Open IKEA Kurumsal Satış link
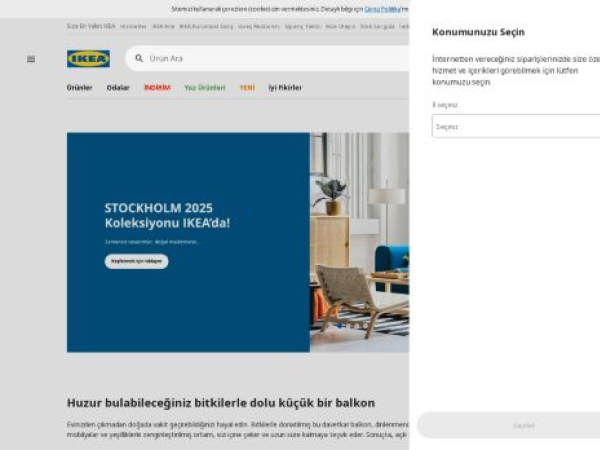Image resolution: width=600 pixels, height=450 pixels. point(206,26)
